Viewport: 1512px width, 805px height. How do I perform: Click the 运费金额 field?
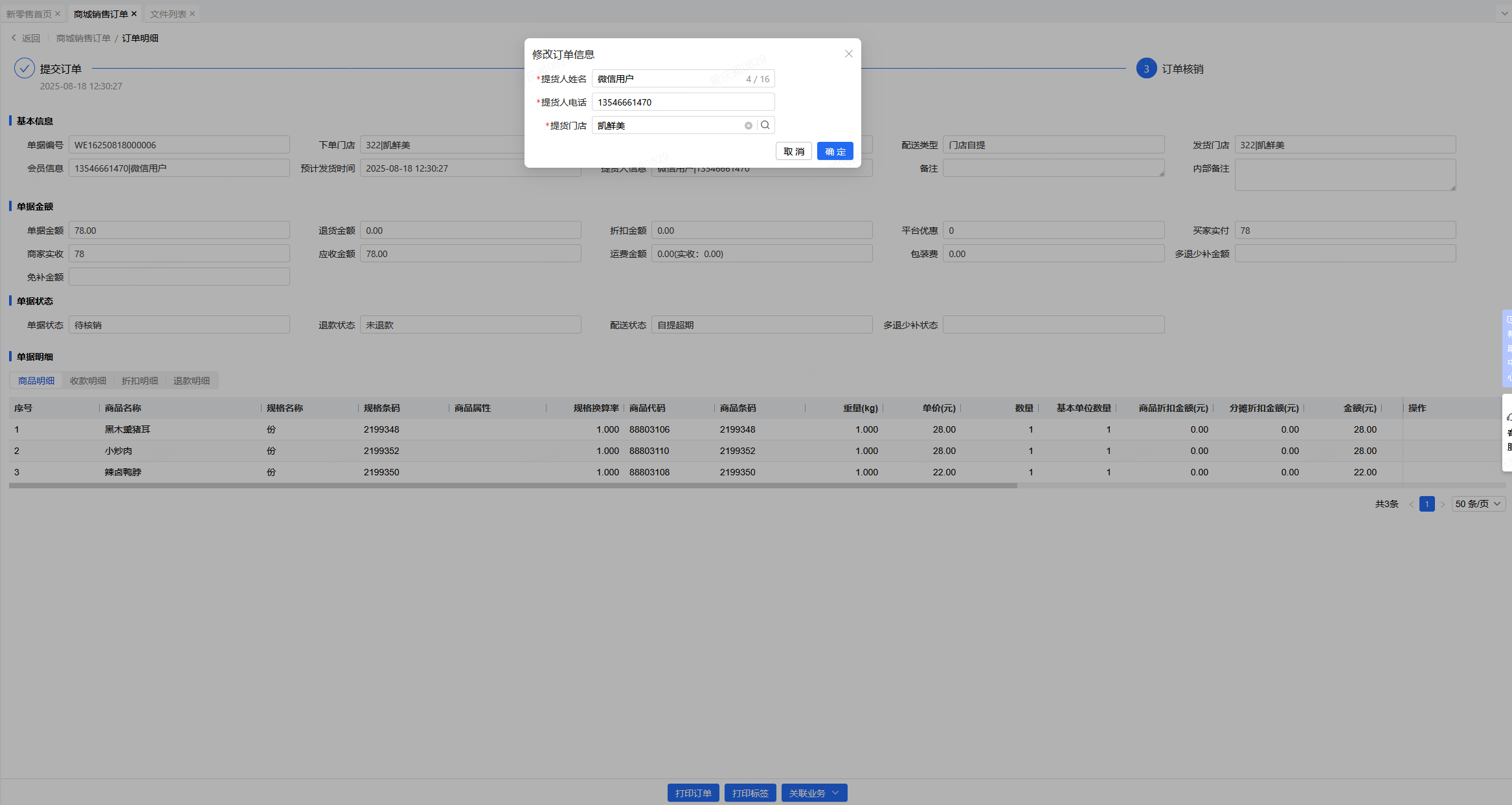[x=762, y=254]
